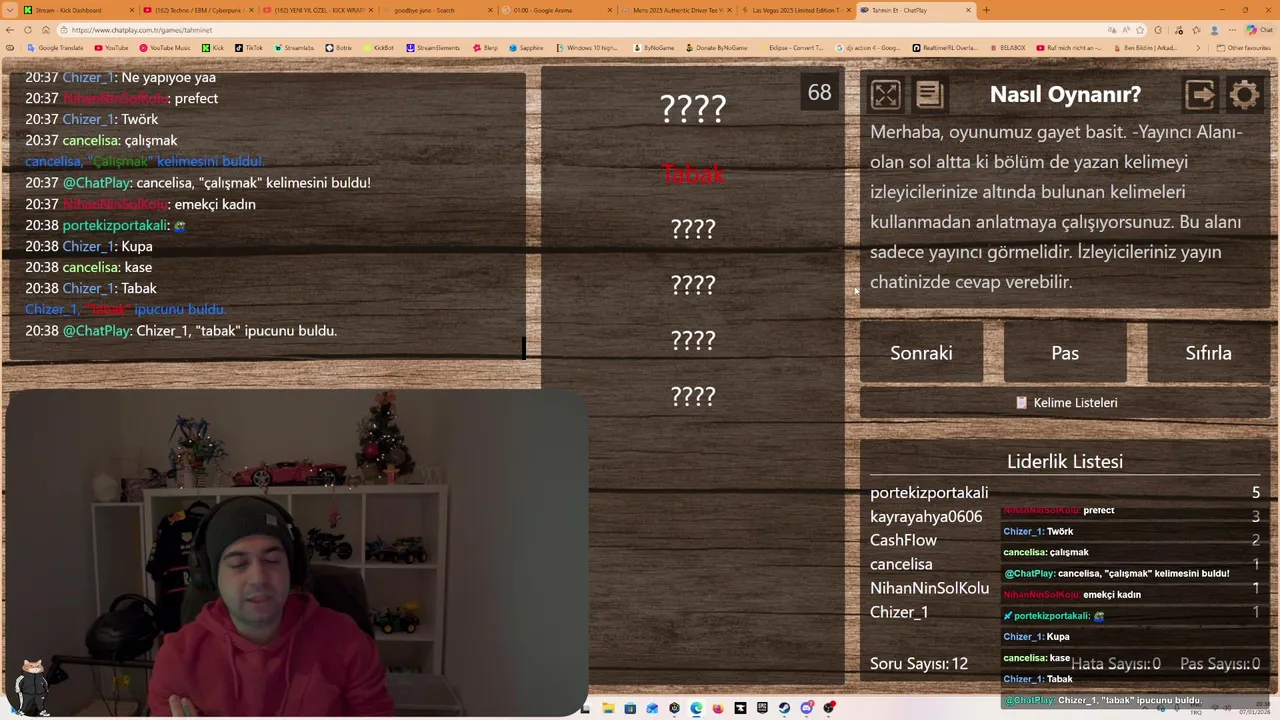1280x720 pixels.
Task: Open YouTube bookmark
Action: (111, 48)
